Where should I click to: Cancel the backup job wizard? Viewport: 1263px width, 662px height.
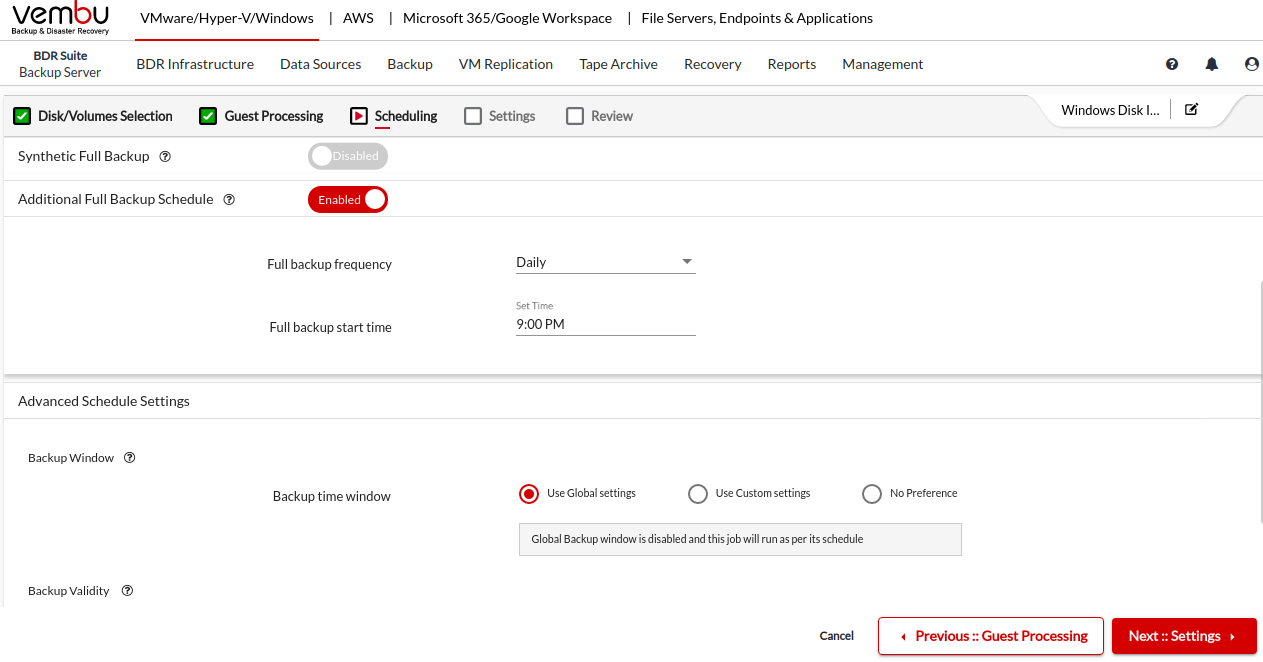837,636
